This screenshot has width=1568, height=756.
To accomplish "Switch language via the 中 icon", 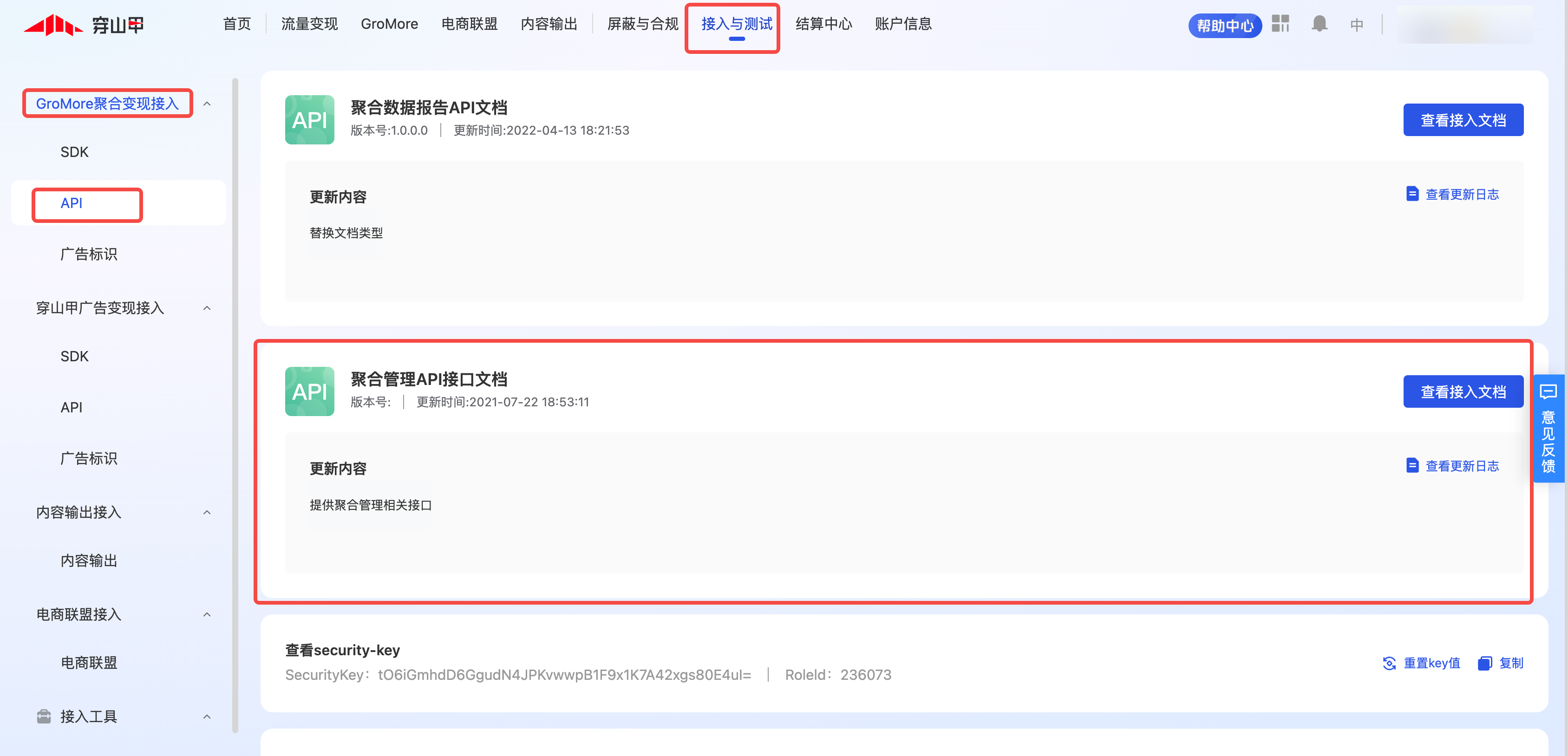I will pos(1356,24).
